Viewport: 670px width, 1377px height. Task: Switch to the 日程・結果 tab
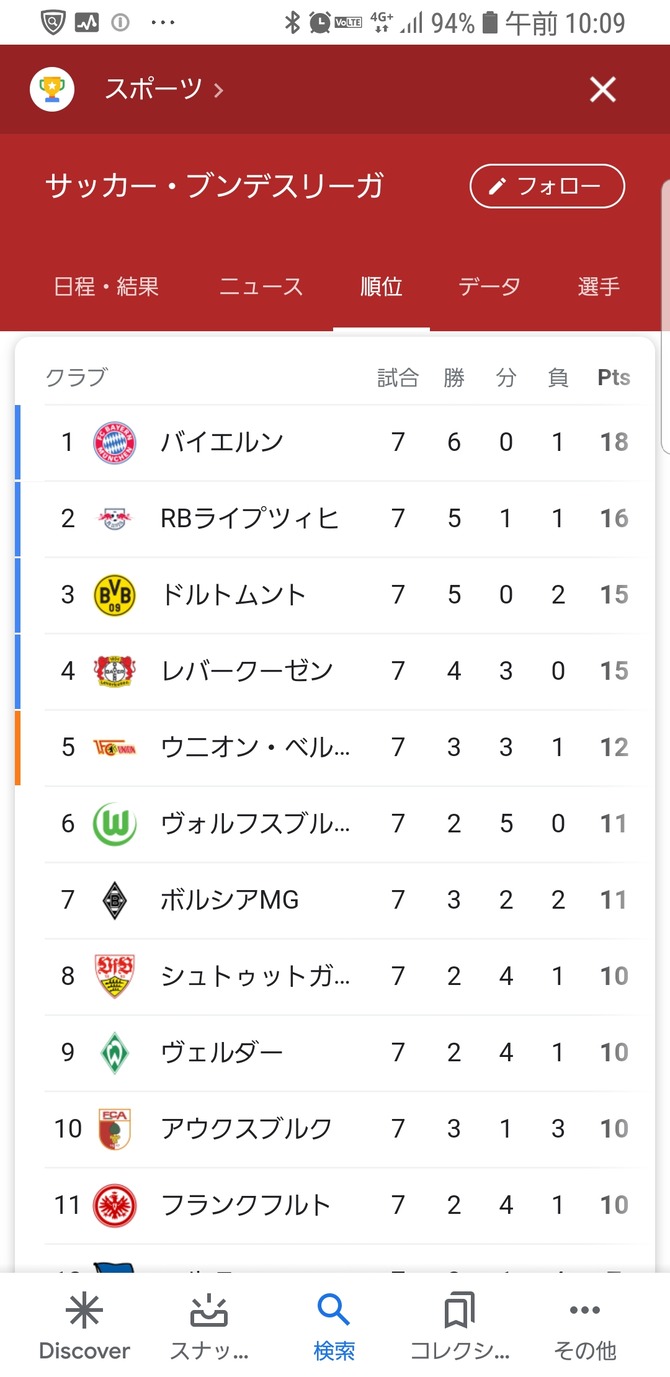106,287
